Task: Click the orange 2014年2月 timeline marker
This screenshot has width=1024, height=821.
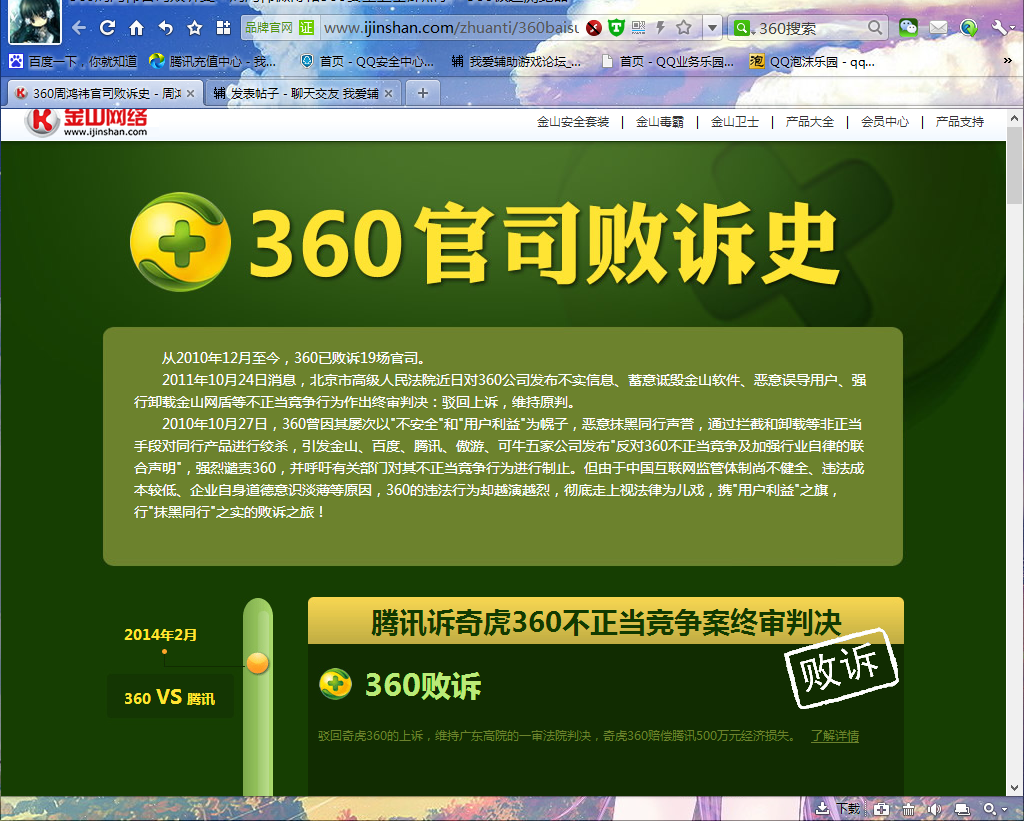Action: click(x=258, y=663)
